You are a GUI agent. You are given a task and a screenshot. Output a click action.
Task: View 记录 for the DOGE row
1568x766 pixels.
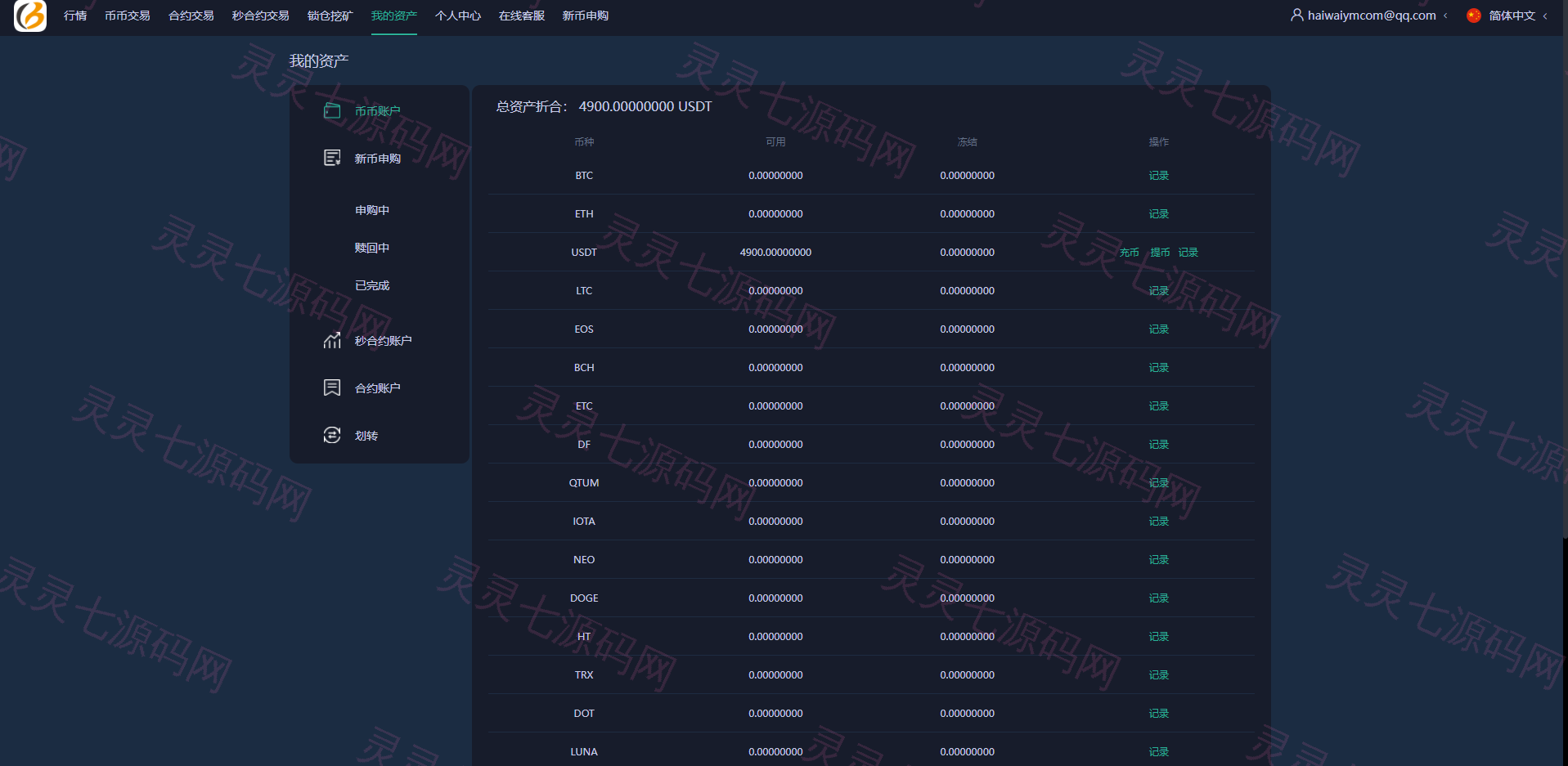pos(1159,598)
